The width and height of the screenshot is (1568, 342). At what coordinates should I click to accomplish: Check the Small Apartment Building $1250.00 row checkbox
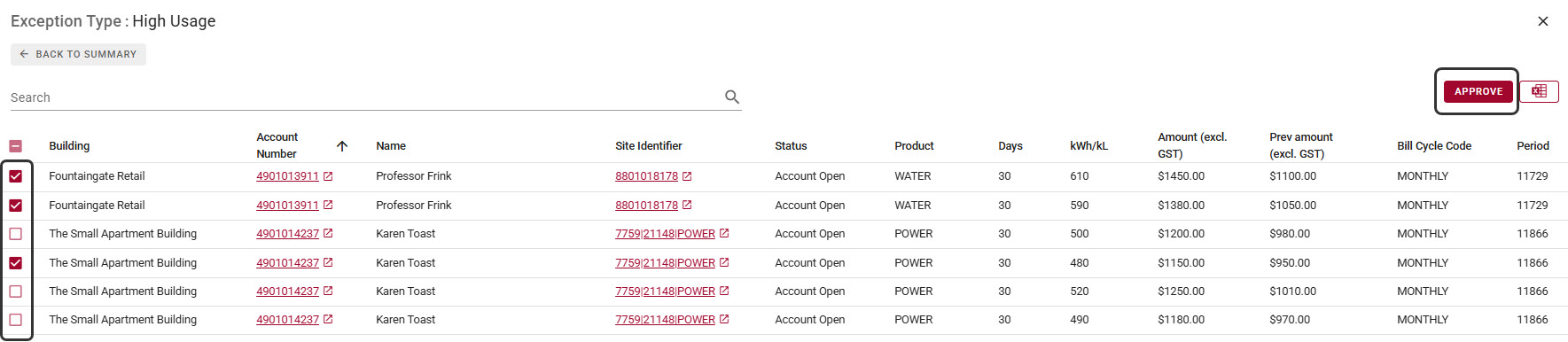(16, 291)
